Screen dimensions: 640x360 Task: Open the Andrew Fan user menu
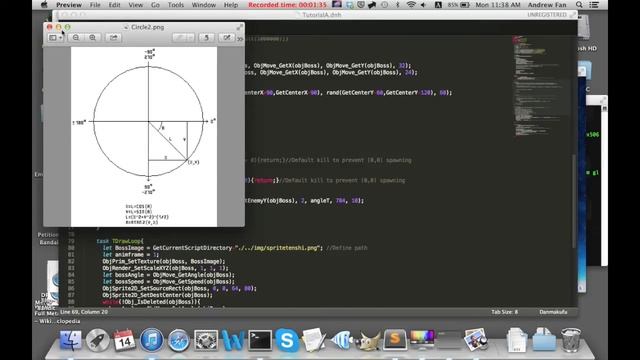click(x=547, y=5)
